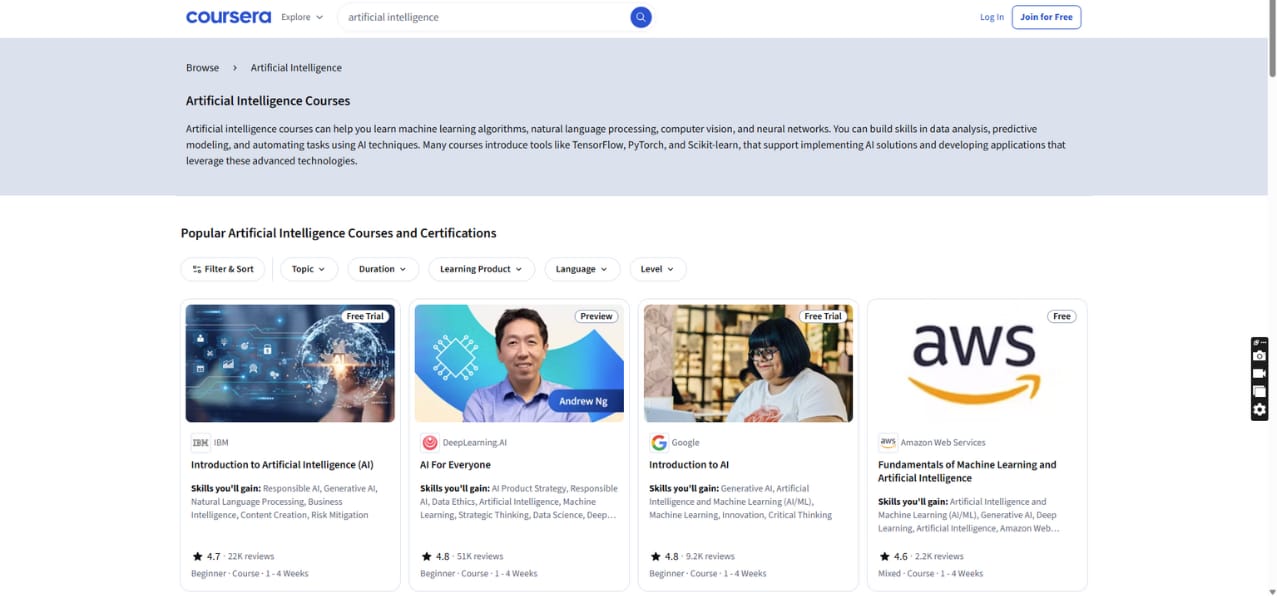Click the DeepLearning.AI provider logo
This screenshot has width=1277, height=596.
click(x=429, y=442)
